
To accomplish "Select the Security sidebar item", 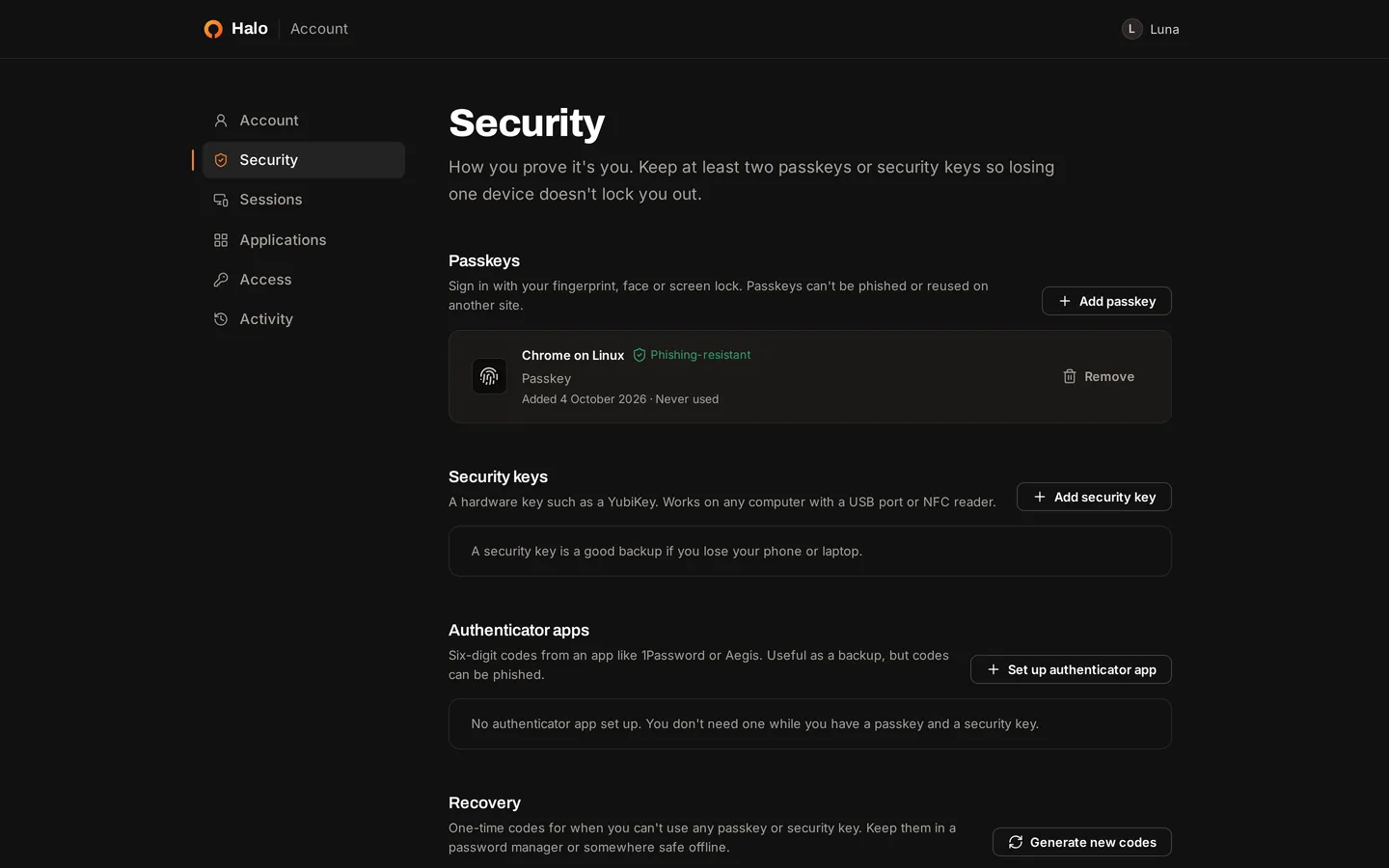I will click(x=304, y=160).
